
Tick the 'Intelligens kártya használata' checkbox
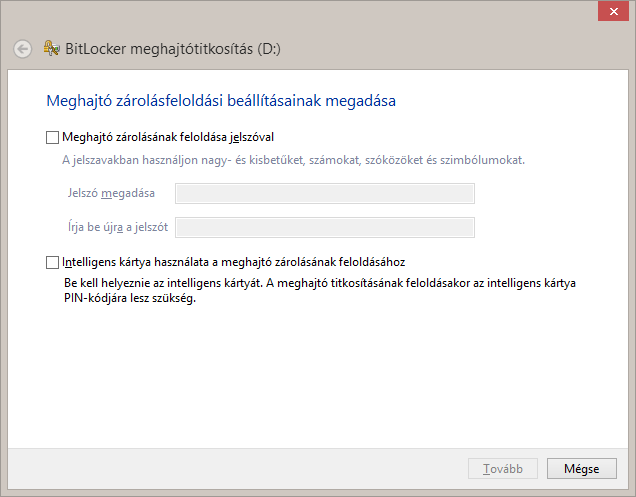52,262
